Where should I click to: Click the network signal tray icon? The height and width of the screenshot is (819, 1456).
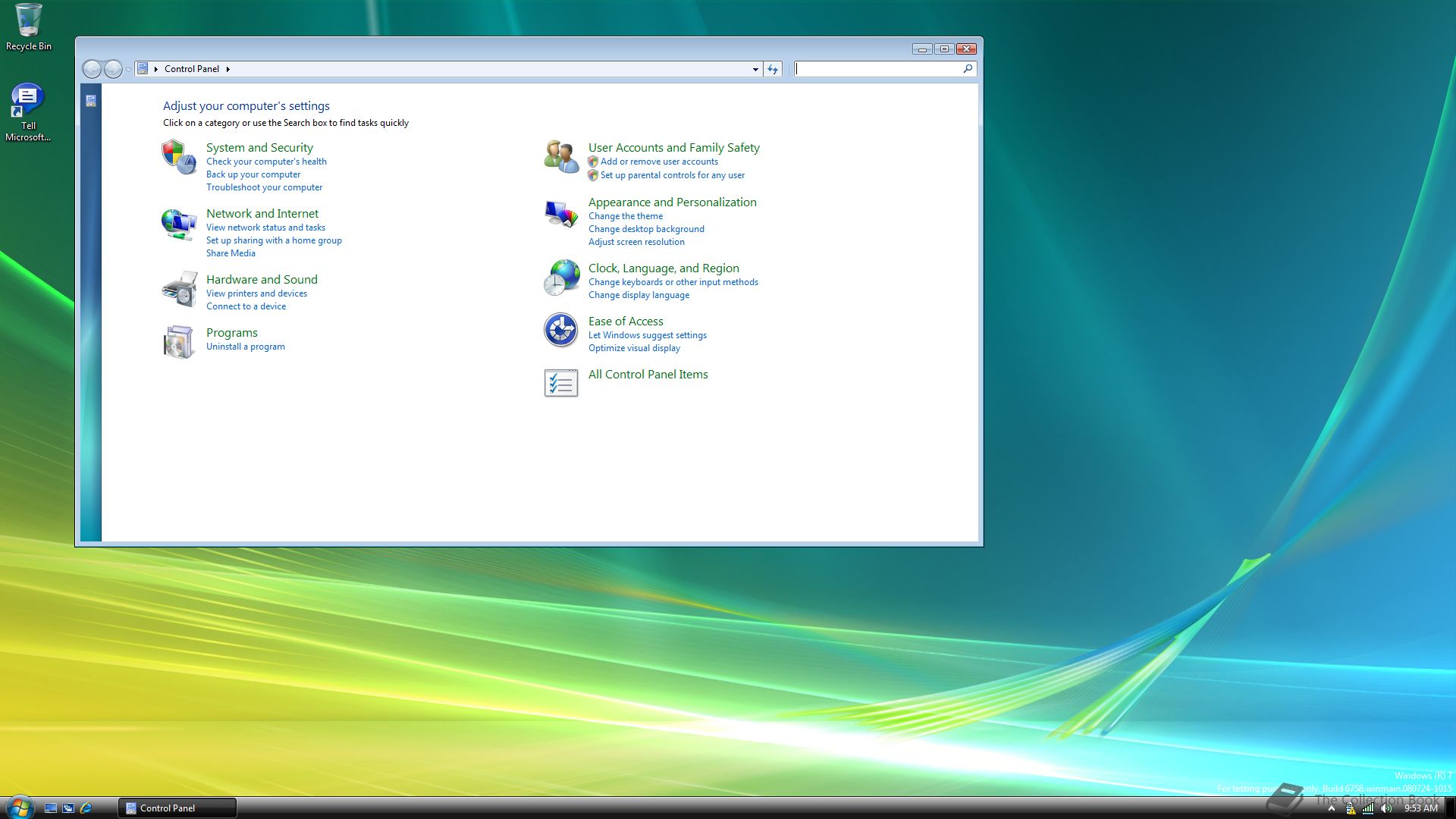point(1368,808)
